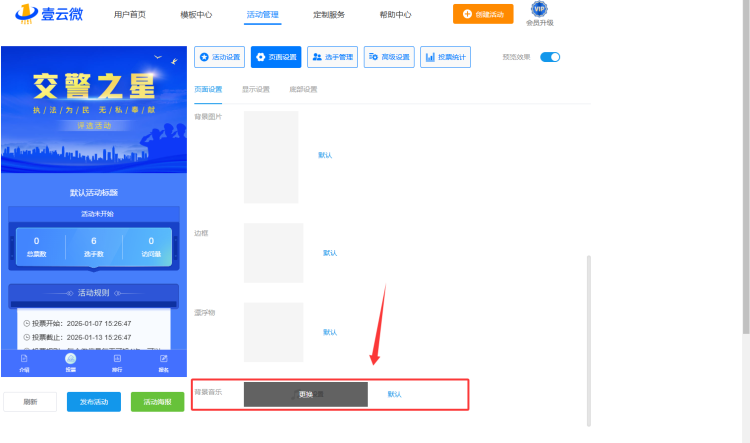Click 更换 on background music
The image size is (750, 443).
[306, 394]
